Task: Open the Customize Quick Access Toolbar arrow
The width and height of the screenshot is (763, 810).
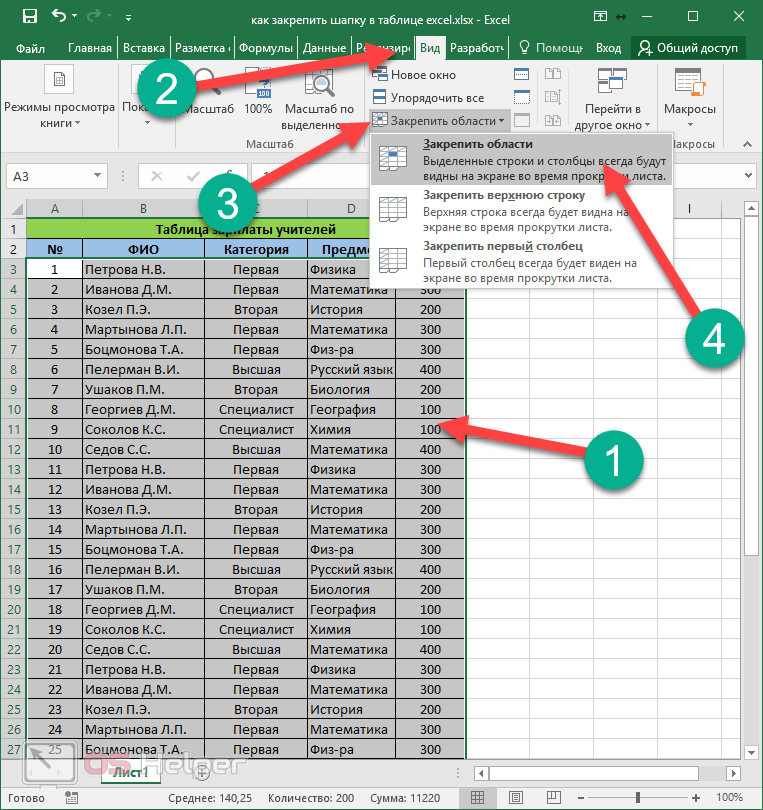Action: [128, 18]
